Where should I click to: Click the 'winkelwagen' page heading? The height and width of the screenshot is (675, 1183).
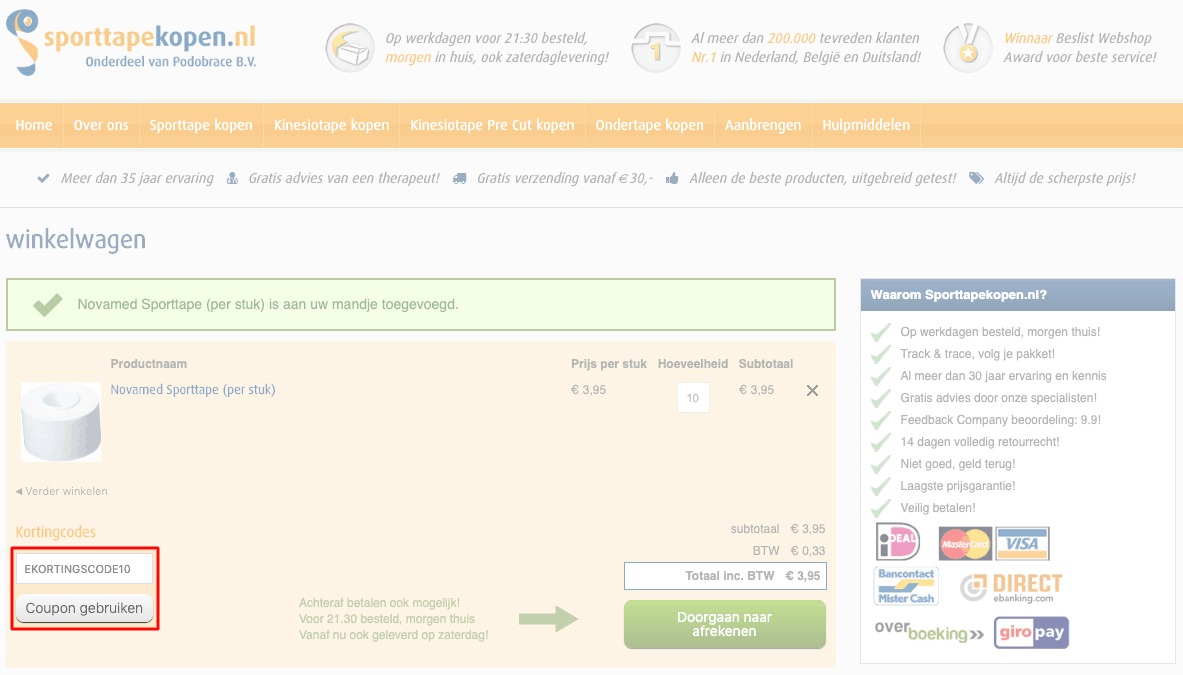tap(76, 240)
